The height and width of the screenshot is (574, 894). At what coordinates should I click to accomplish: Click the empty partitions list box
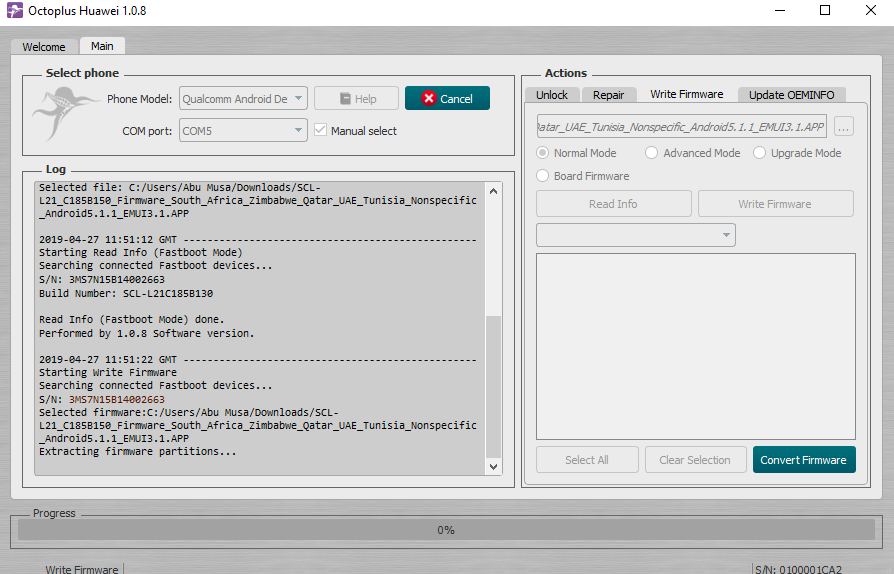pos(696,347)
